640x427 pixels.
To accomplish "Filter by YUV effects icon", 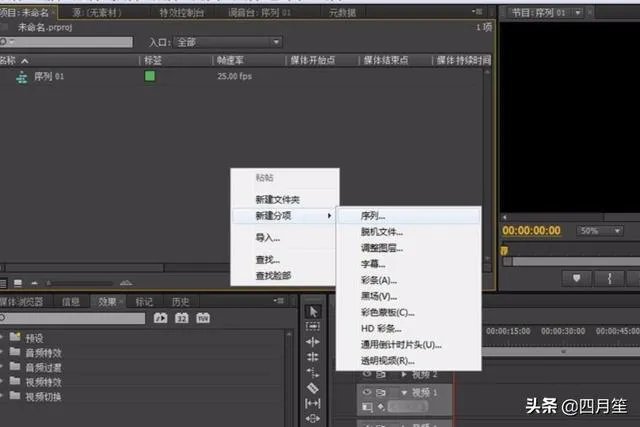I will coord(203,318).
